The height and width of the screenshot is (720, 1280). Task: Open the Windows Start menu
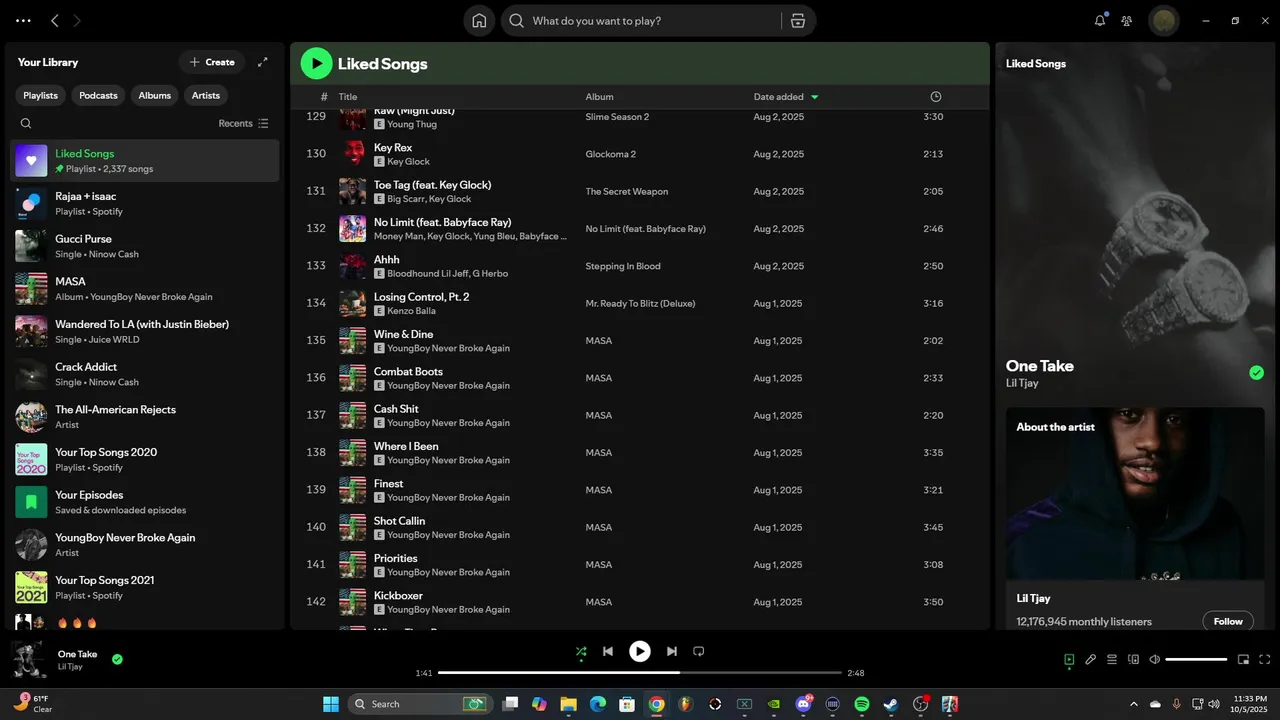(331, 704)
